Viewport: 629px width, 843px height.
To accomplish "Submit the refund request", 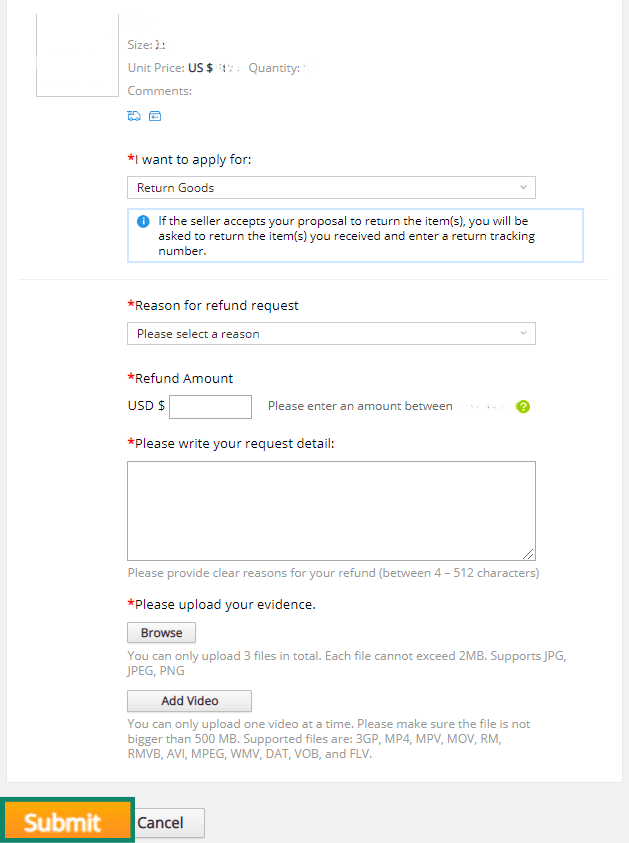I will click(x=66, y=820).
